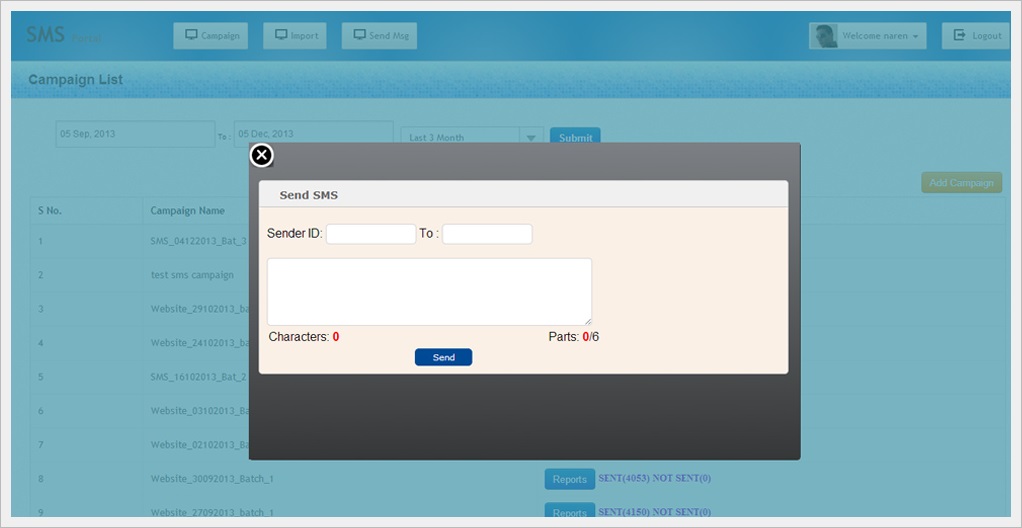Image resolution: width=1022 pixels, height=528 pixels.
Task: Click the To recipient input field
Action: (x=487, y=234)
